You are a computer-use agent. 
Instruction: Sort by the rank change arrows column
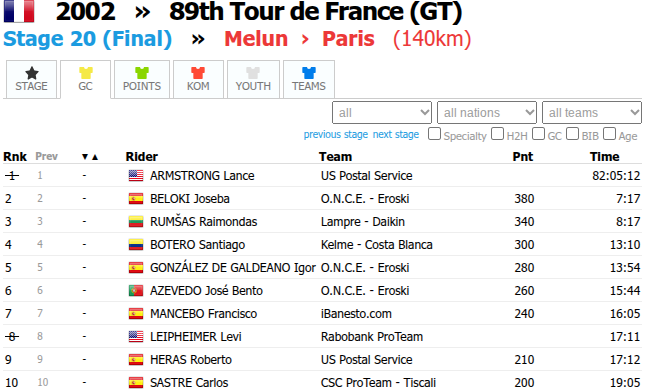pos(90,157)
